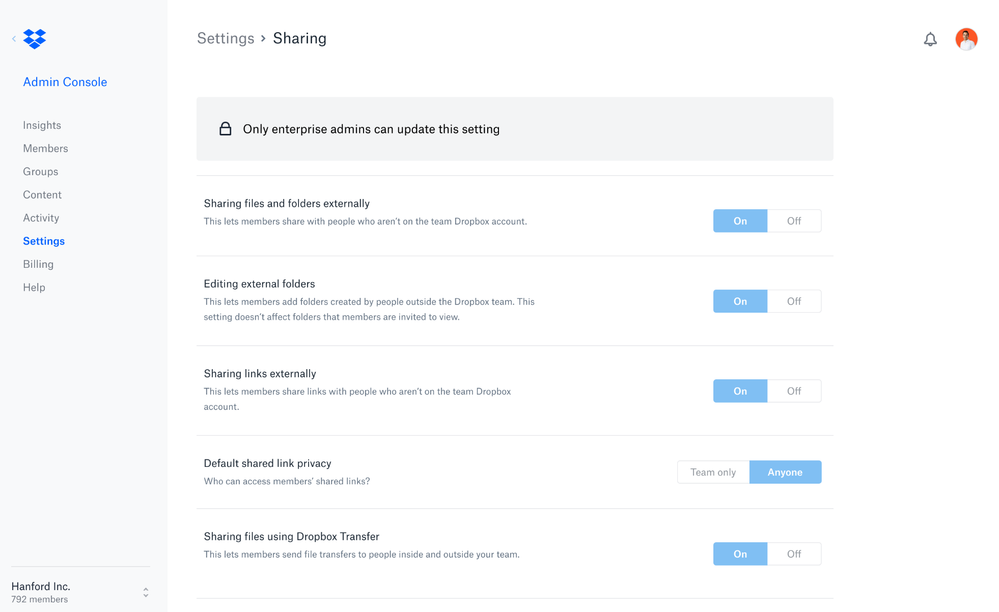Screen dimensions: 999x612
Task: Navigate to Groups in the sidebar
Action: [x=41, y=171]
